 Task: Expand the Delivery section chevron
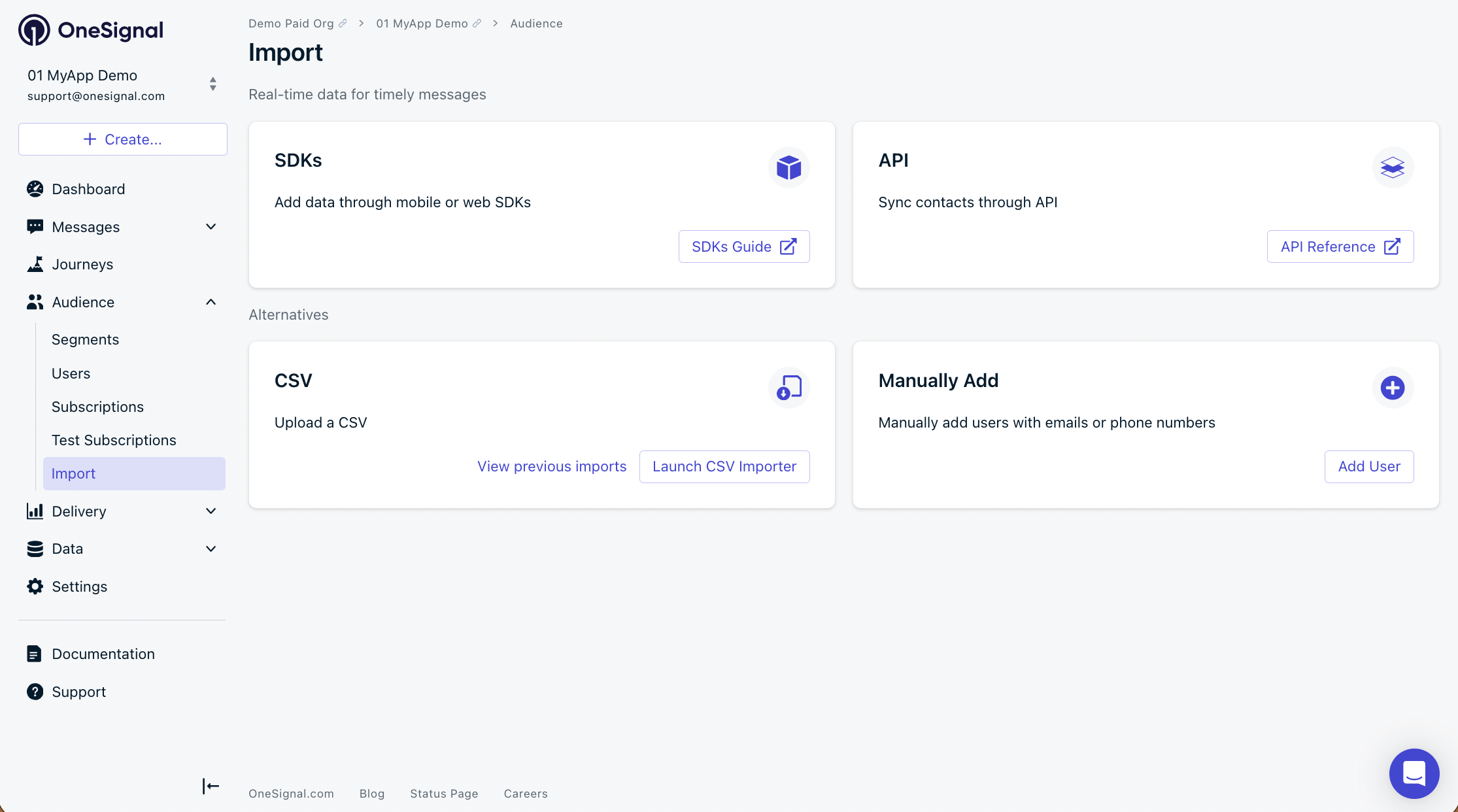click(211, 511)
